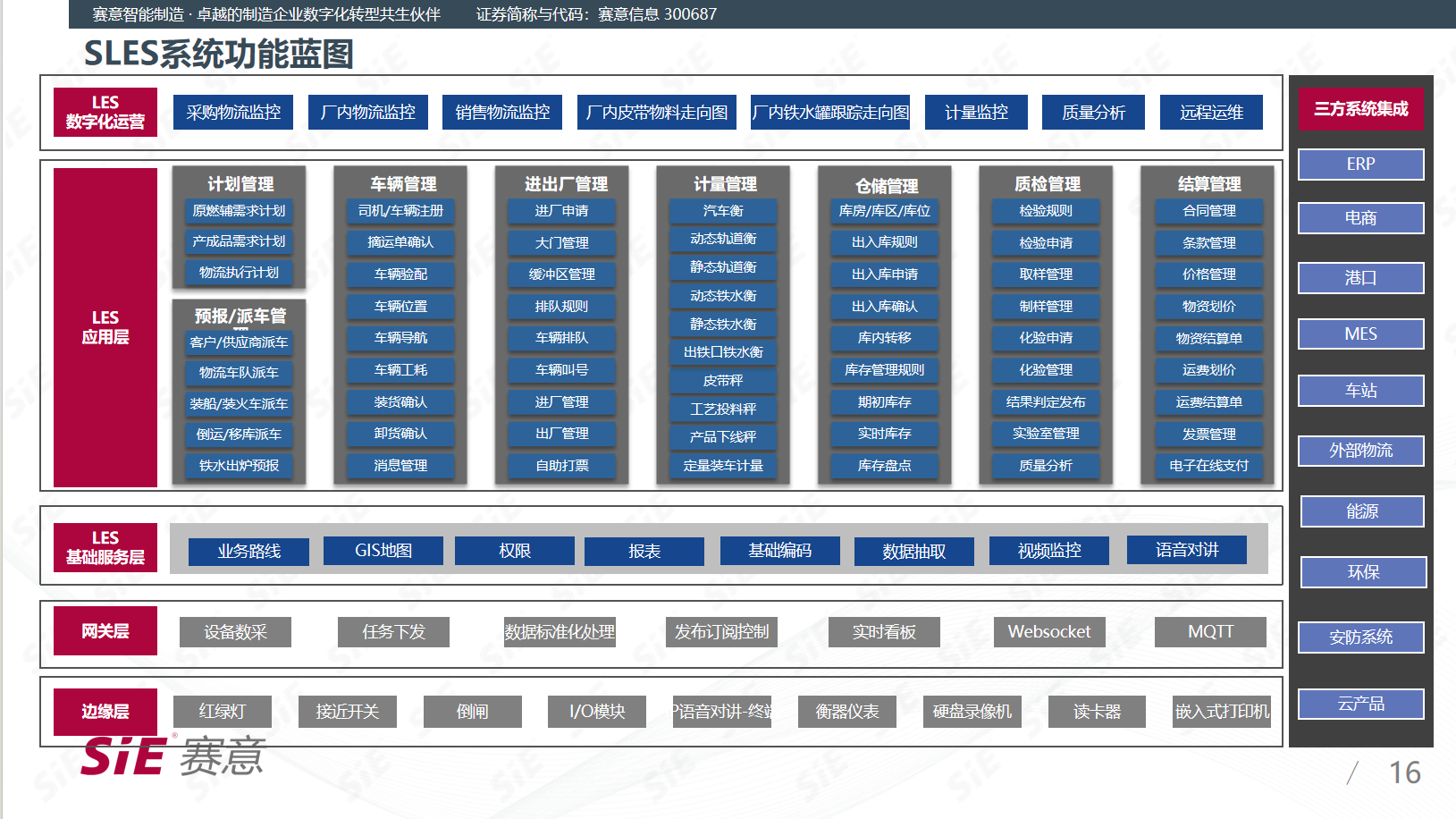Select the 云产品 box
Viewport: 1456px width, 819px height.
pos(1360,704)
